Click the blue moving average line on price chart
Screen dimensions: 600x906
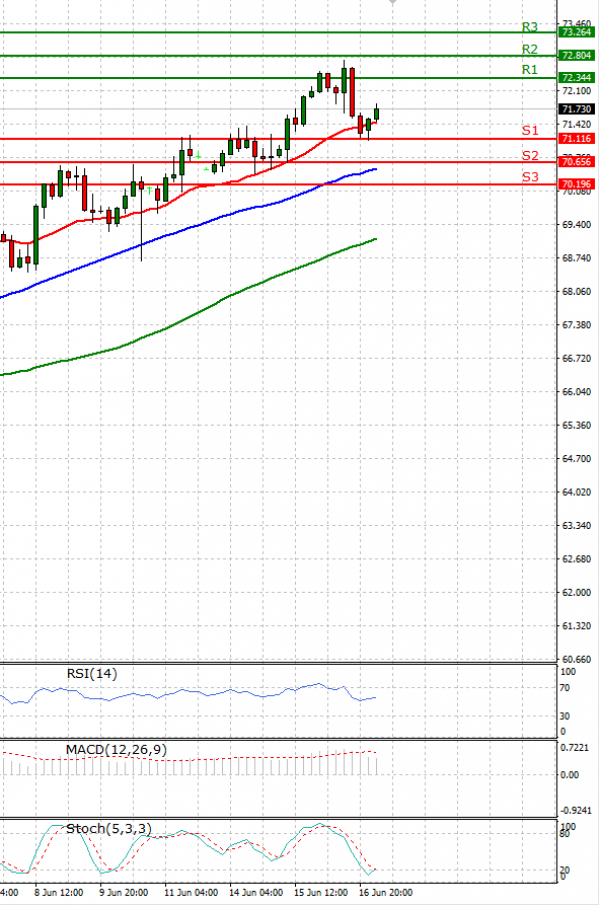191,227
